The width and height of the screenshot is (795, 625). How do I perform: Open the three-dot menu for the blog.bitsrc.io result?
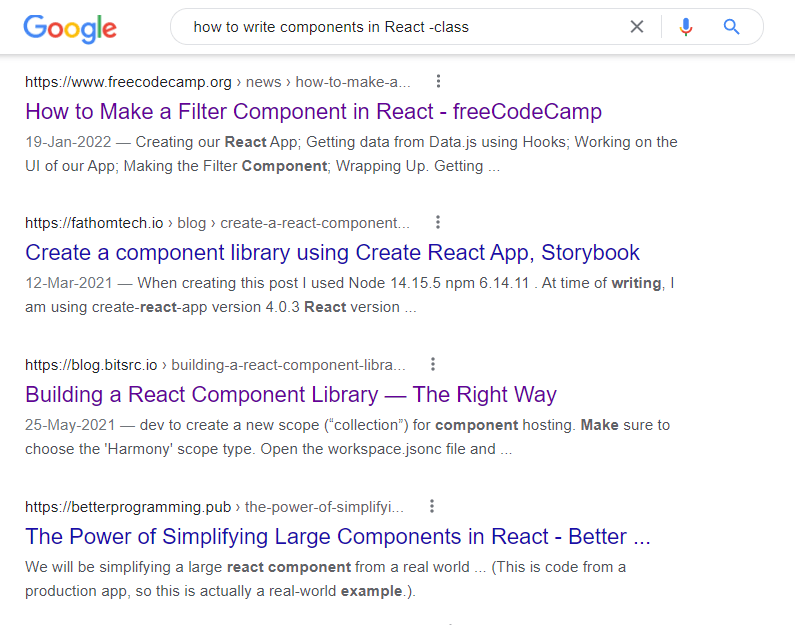coord(433,364)
